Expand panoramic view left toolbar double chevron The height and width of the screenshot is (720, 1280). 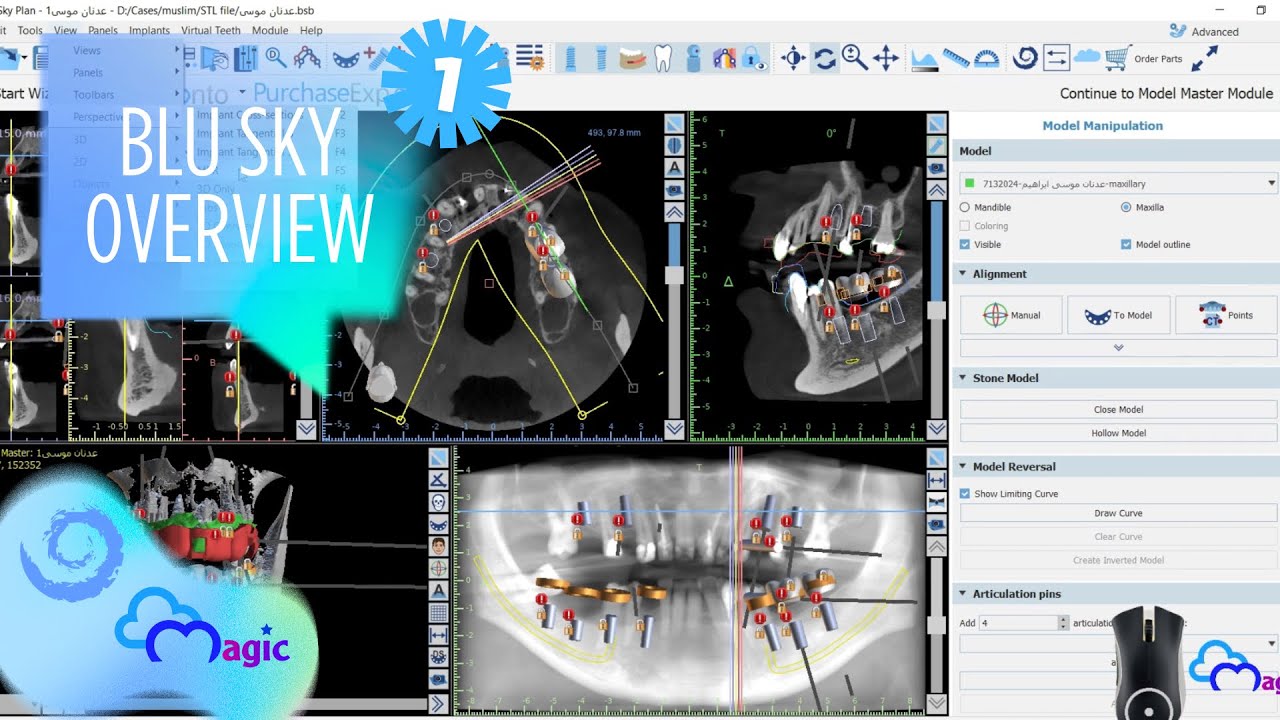pyautogui.click(x=438, y=704)
